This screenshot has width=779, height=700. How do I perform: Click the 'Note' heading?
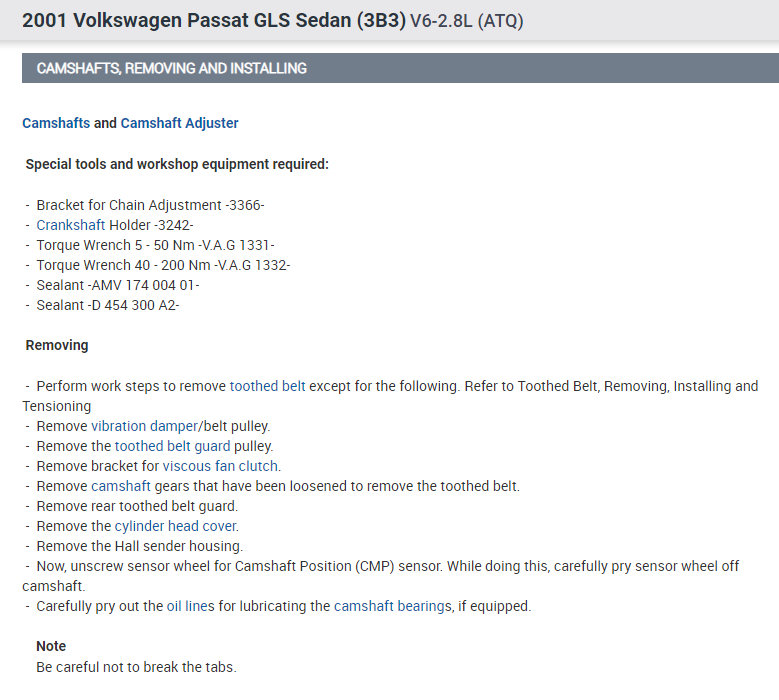coord(51,646)
